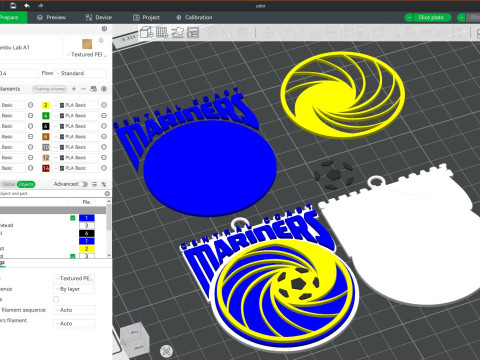Edit preset for filament 12 PLA Basic
The image size is (480, 360).
tap(104, 158)
